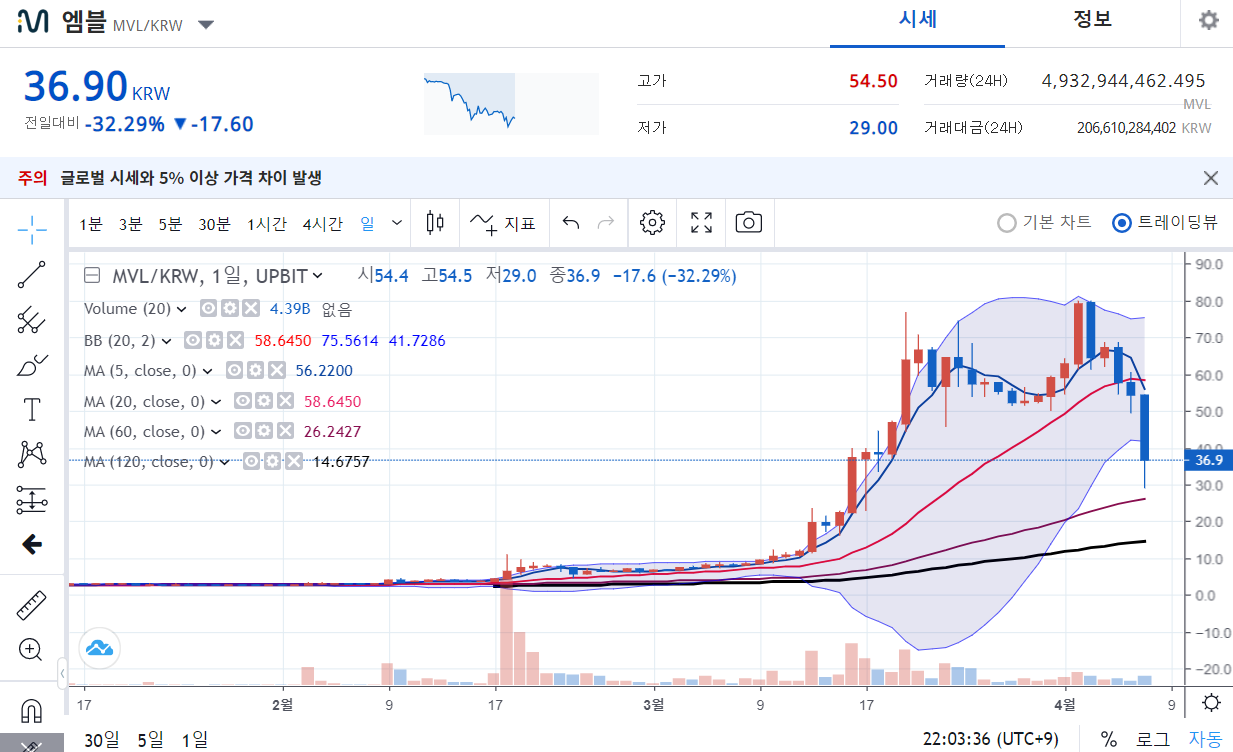Choose the pitchfork drawing tool
Screen dimensions: 1233x752
(32, 320)
